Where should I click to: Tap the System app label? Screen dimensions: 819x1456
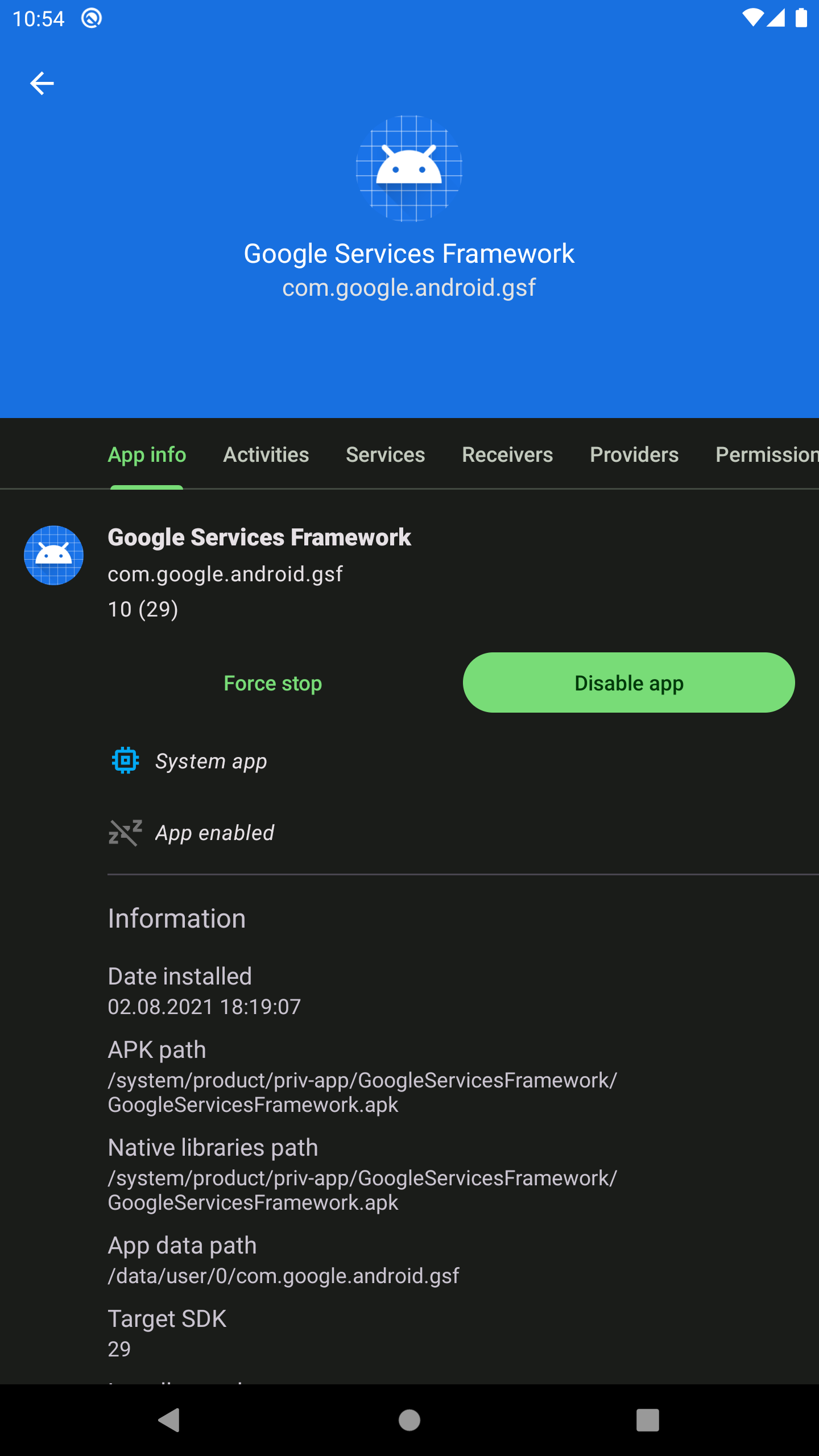[x=211, y=761]
